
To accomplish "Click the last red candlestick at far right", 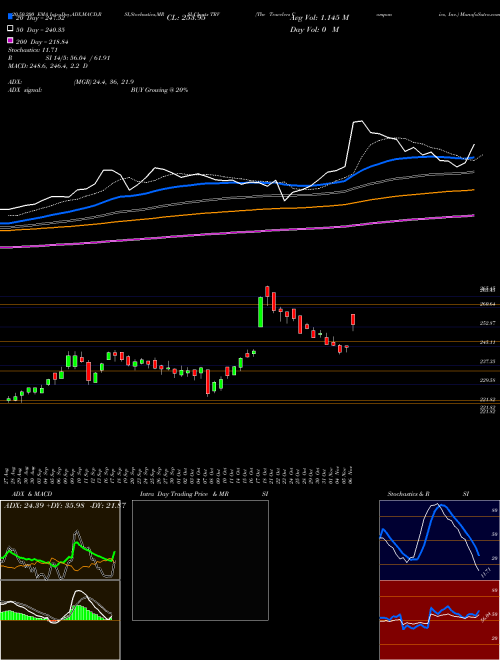I will point(353,320).
